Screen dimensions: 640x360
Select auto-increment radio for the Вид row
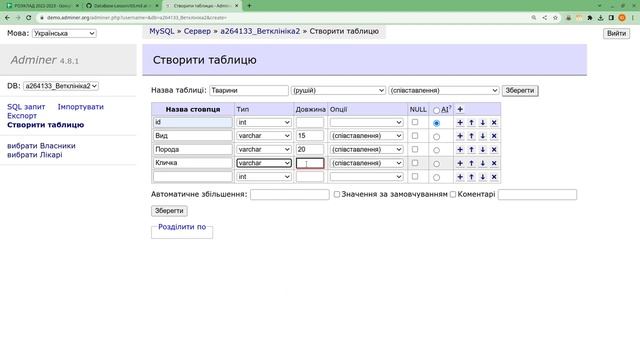pyautogui.click(x=436, y=137)
